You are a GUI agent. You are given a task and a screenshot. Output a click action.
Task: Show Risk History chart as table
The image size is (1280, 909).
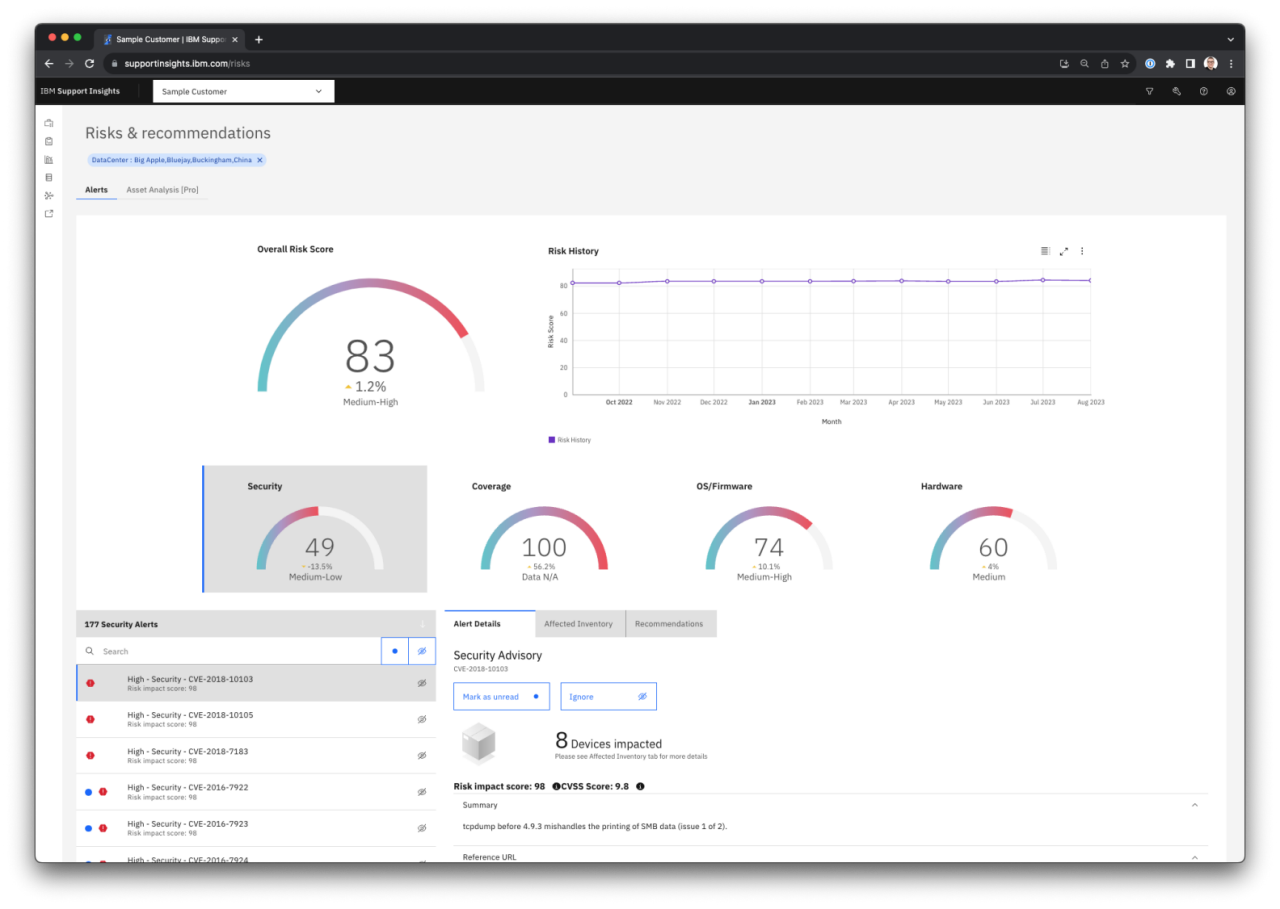pos(1045,251)
